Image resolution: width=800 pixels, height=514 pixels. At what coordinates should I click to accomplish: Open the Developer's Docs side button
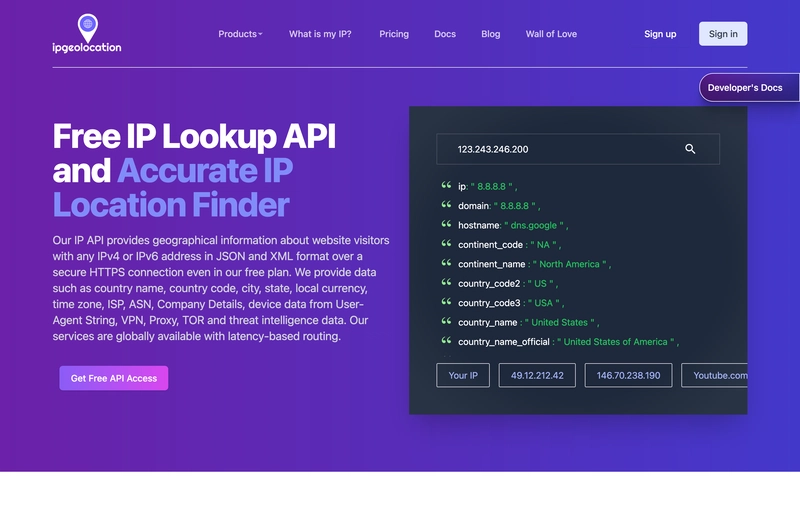click(749, 88)
